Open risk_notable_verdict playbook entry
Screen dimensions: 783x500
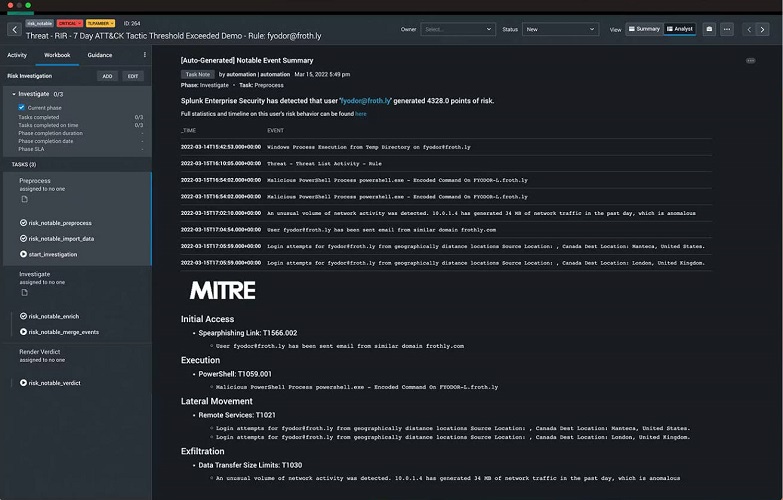click(x=54, y=383)
